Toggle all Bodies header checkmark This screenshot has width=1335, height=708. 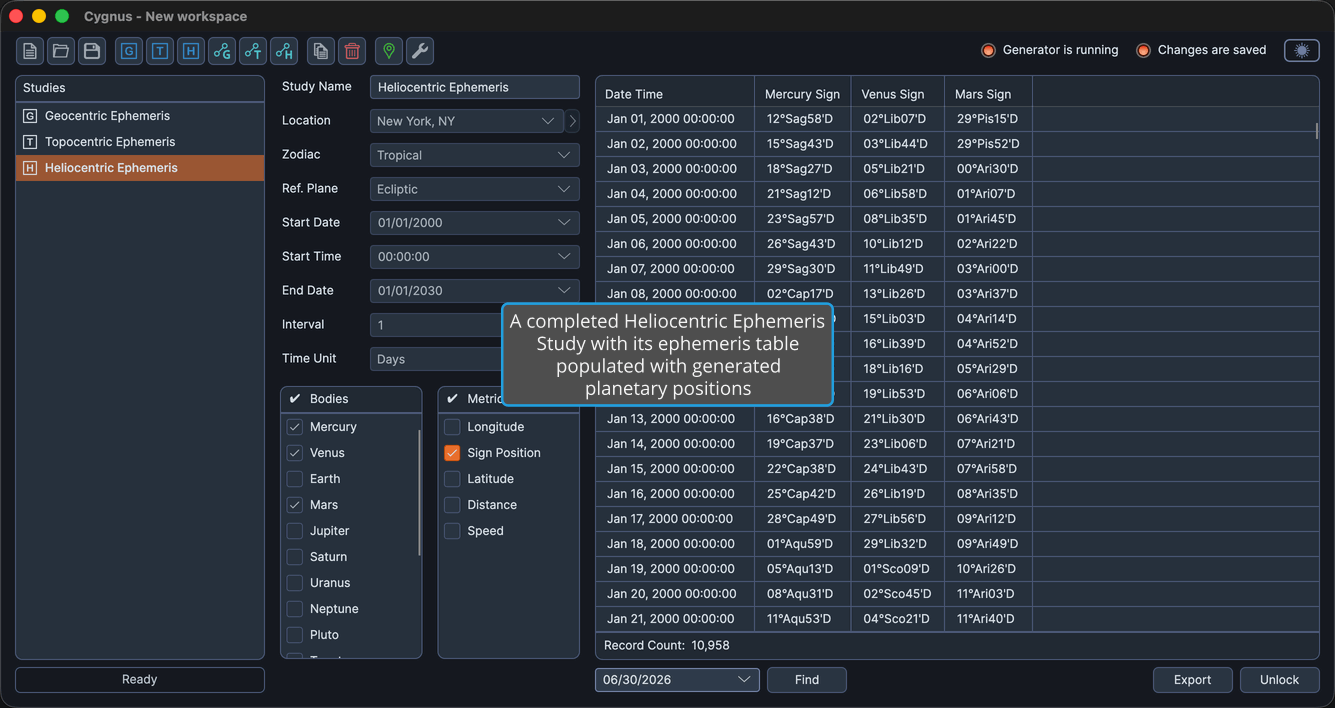click(295, 399)
